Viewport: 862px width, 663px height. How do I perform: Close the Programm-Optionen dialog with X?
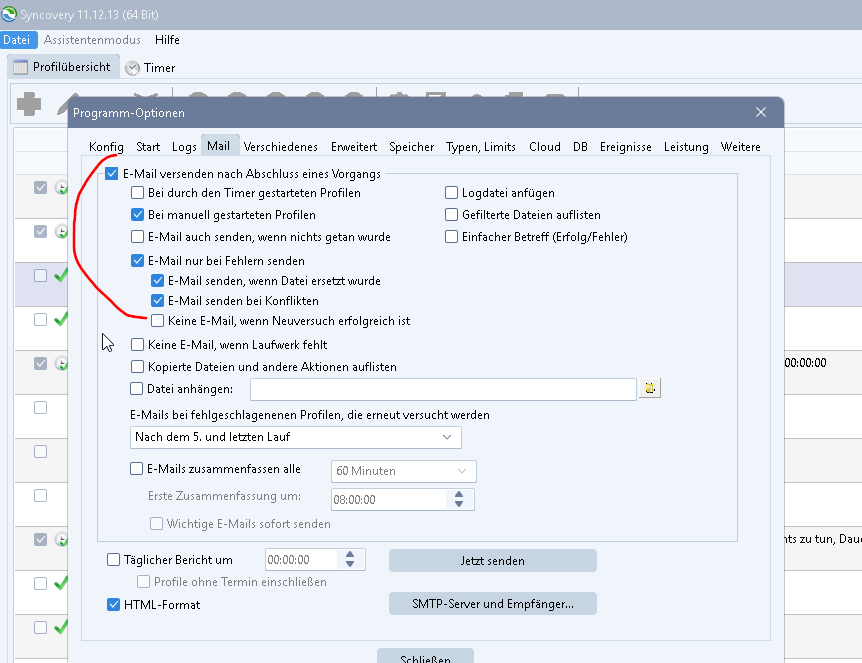[761, 112]
